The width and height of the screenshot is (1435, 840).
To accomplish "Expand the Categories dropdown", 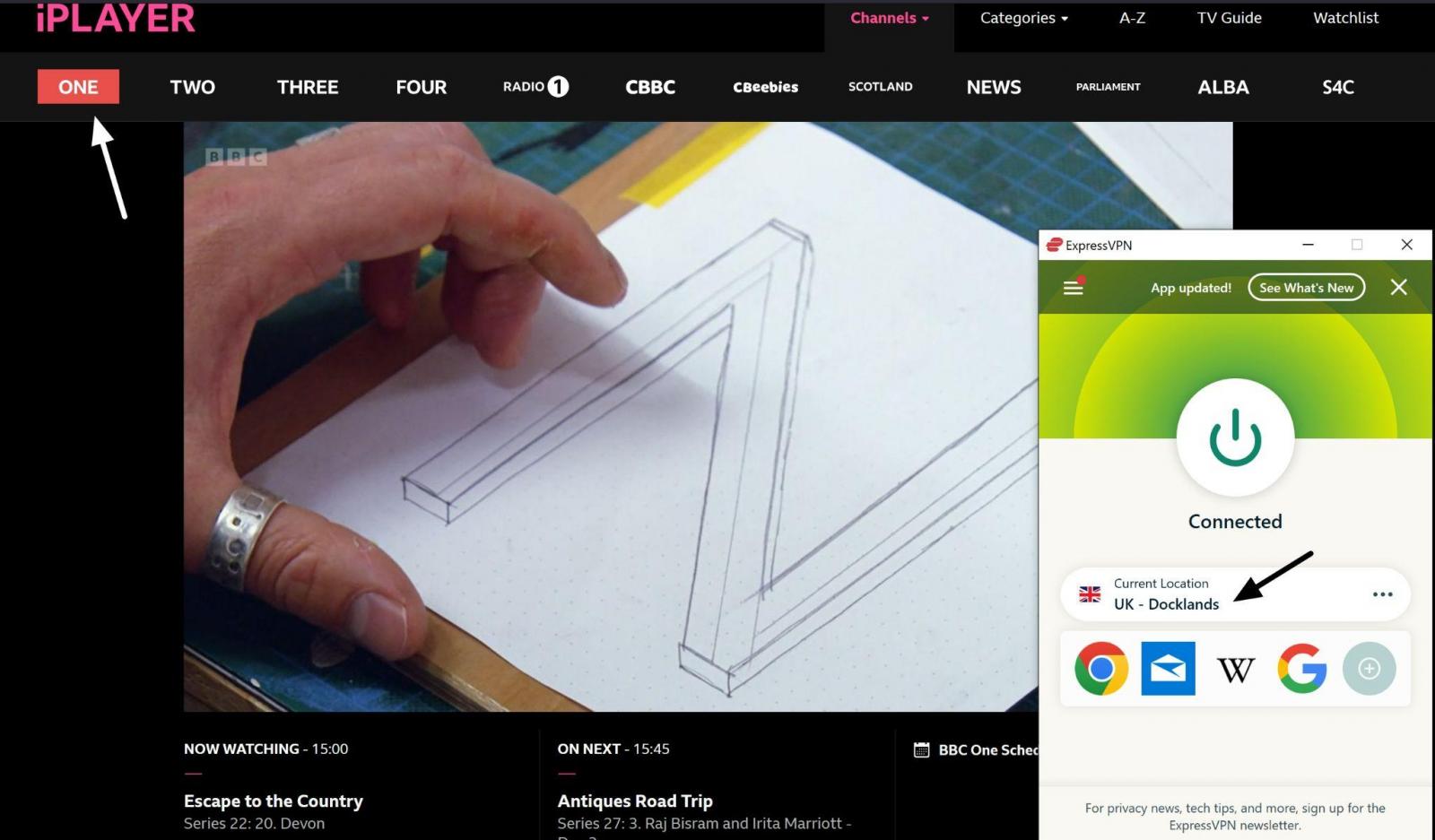I will point(1024,18).
